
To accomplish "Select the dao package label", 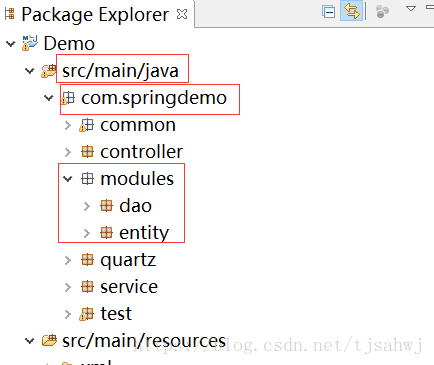I will point(135,206).
